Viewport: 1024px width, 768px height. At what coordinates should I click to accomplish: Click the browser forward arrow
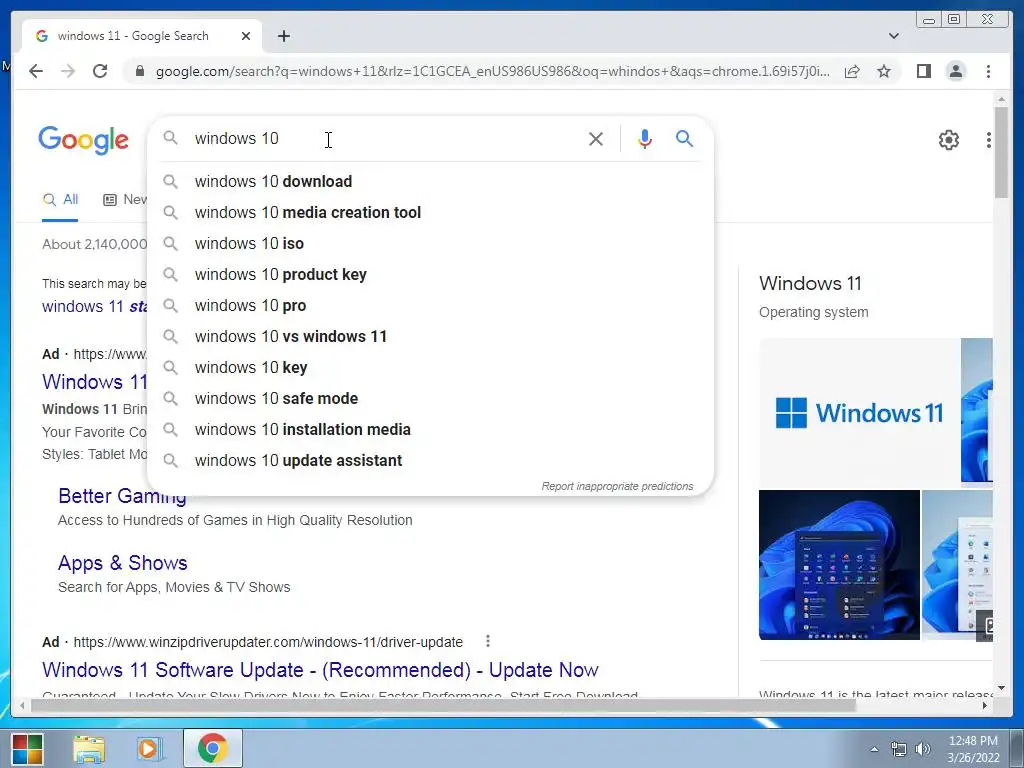(68, 71)
